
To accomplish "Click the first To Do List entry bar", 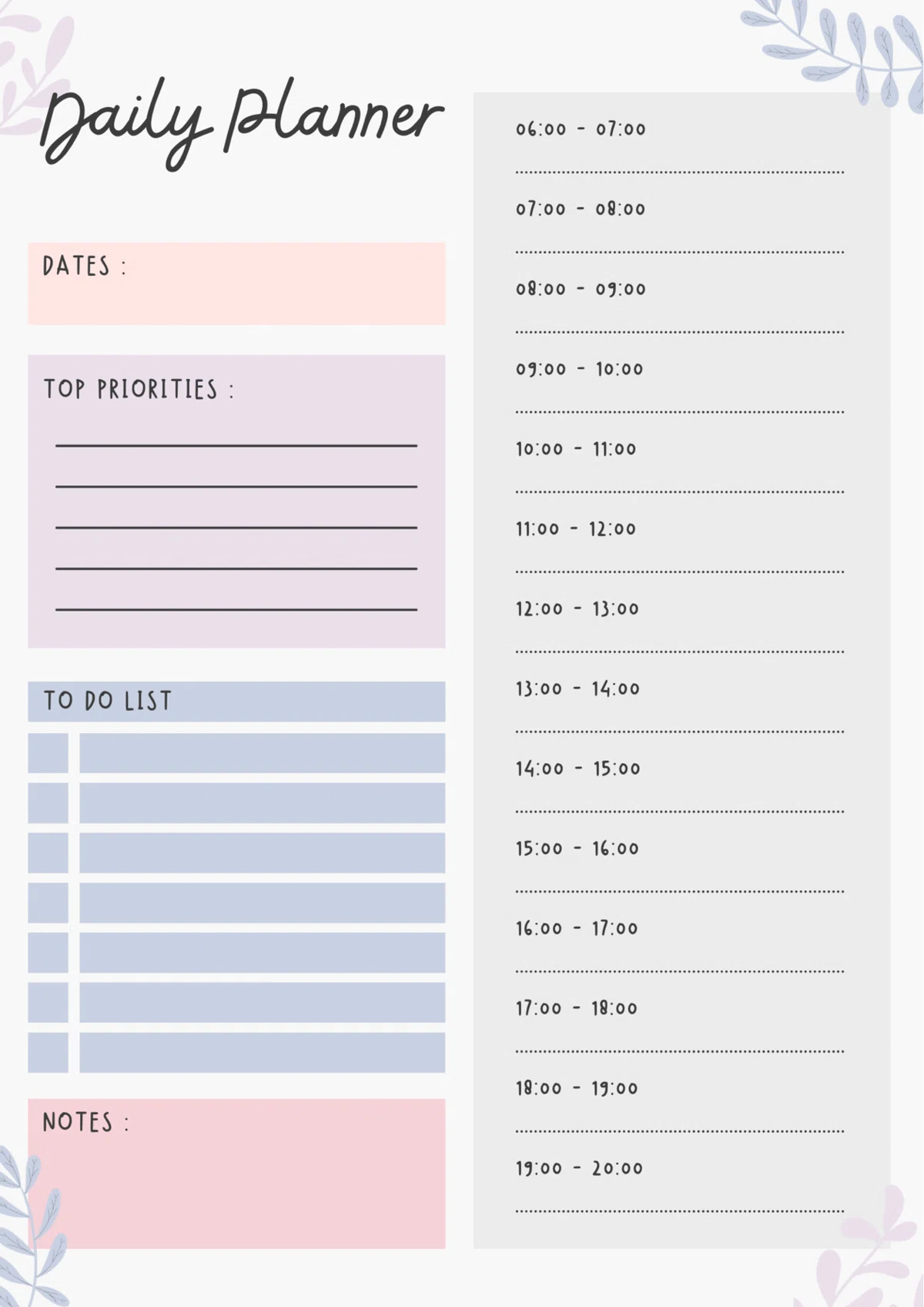I will click(x=262, y=752).
